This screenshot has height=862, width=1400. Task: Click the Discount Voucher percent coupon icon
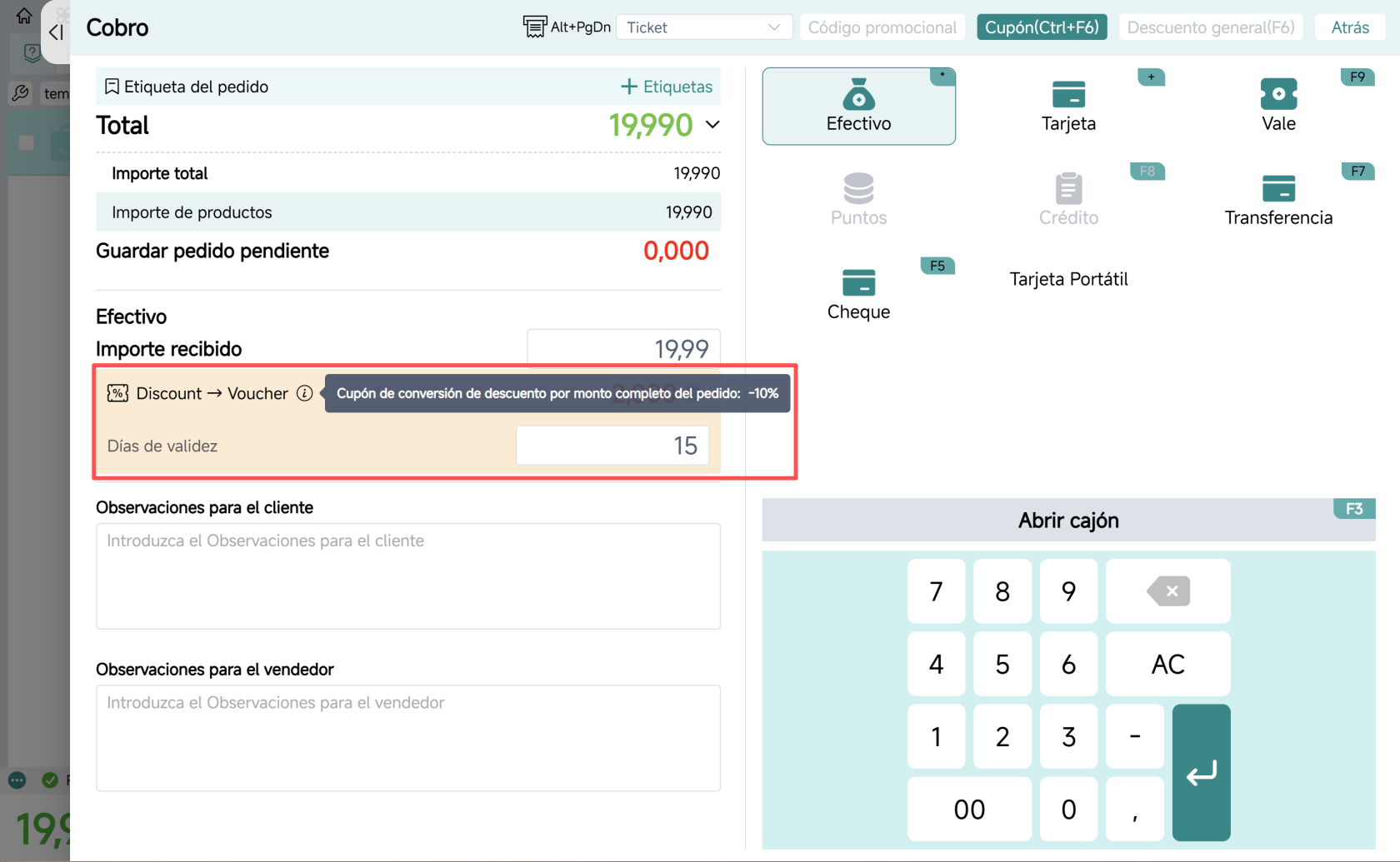pyautogui.click(x=117, y=393)
